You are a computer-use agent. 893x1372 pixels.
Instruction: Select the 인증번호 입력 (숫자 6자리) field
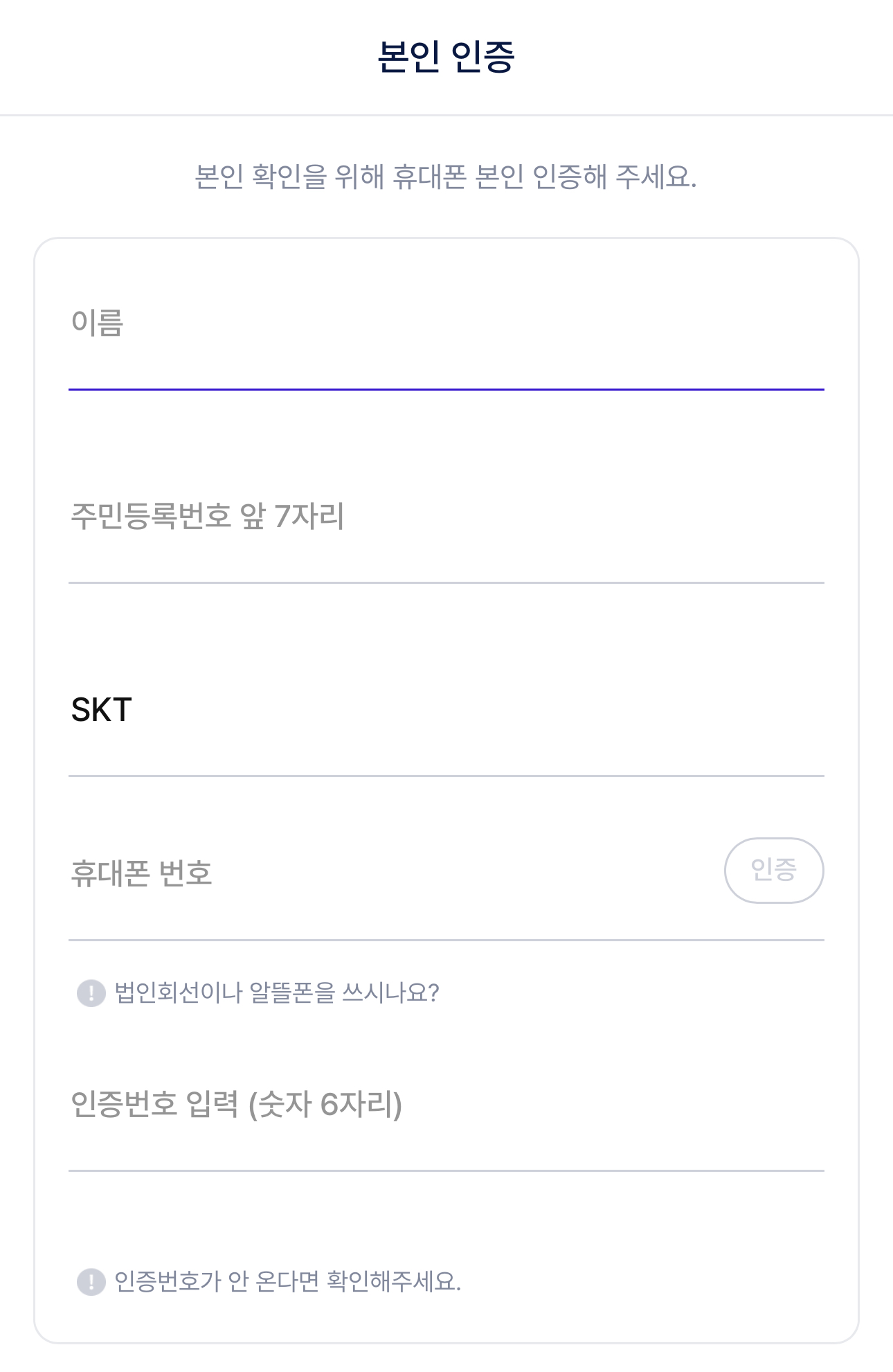point(446,1105)
